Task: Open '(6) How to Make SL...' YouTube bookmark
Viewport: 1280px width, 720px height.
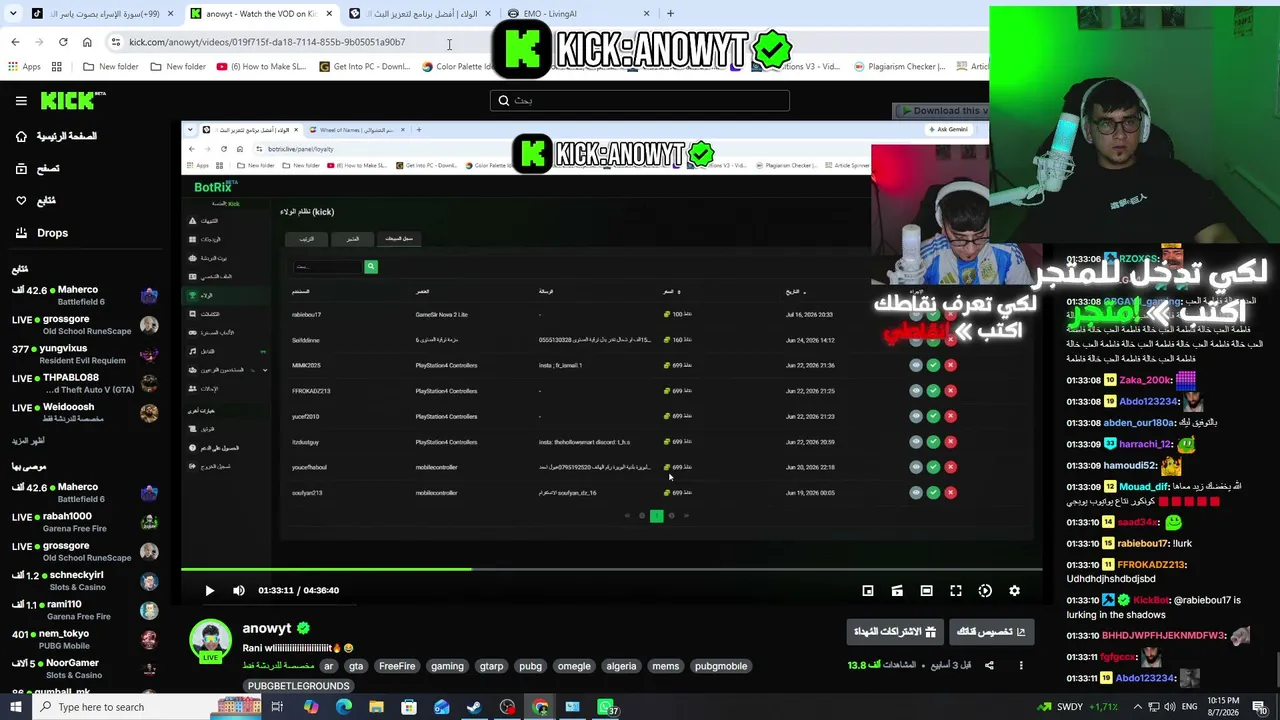Action: [x=261, y=67]
